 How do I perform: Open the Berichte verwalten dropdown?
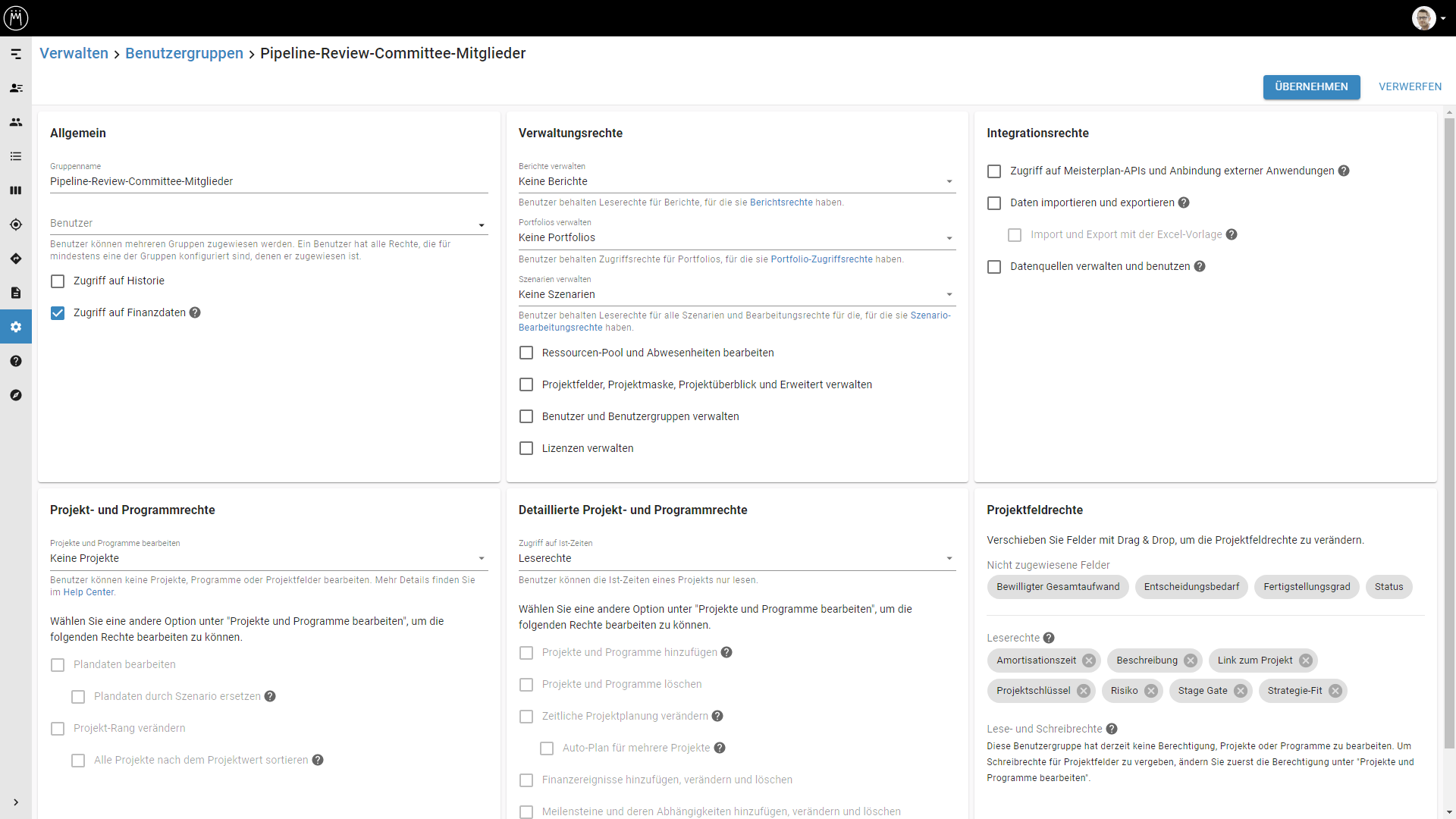click(x=736, y=181)
